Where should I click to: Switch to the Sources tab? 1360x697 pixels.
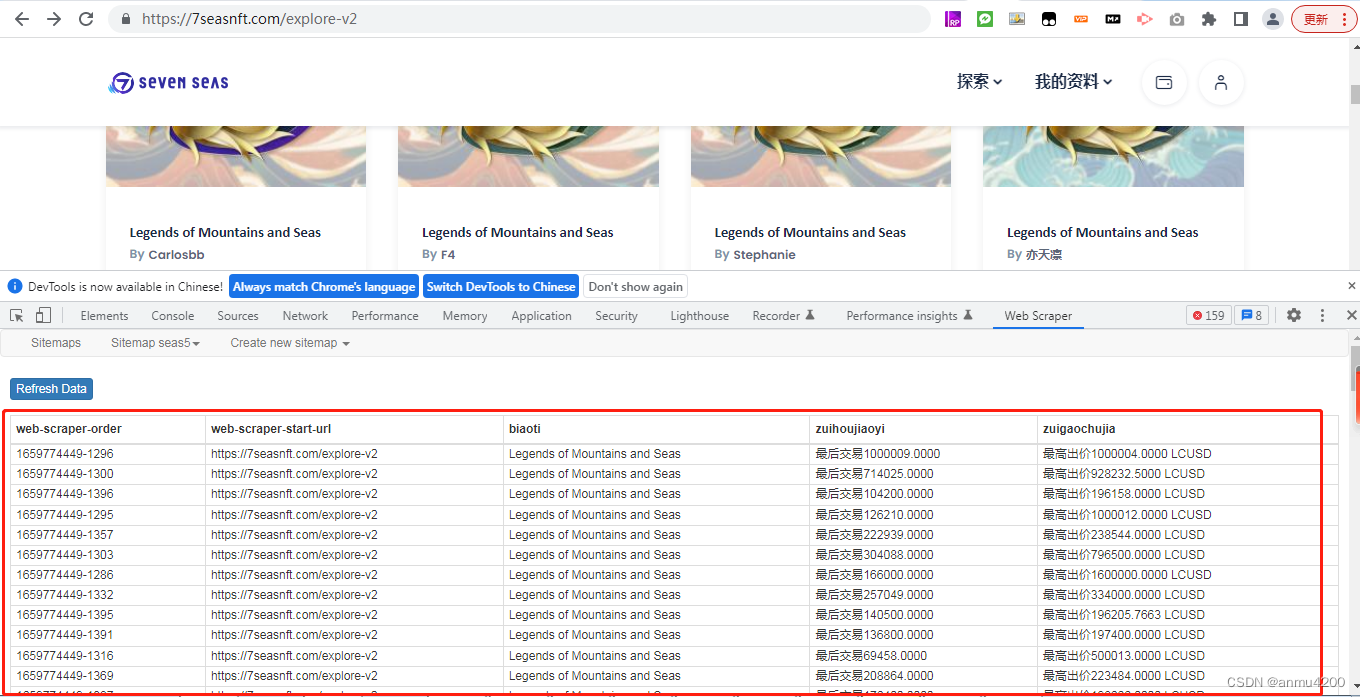[x=238, y=315]
